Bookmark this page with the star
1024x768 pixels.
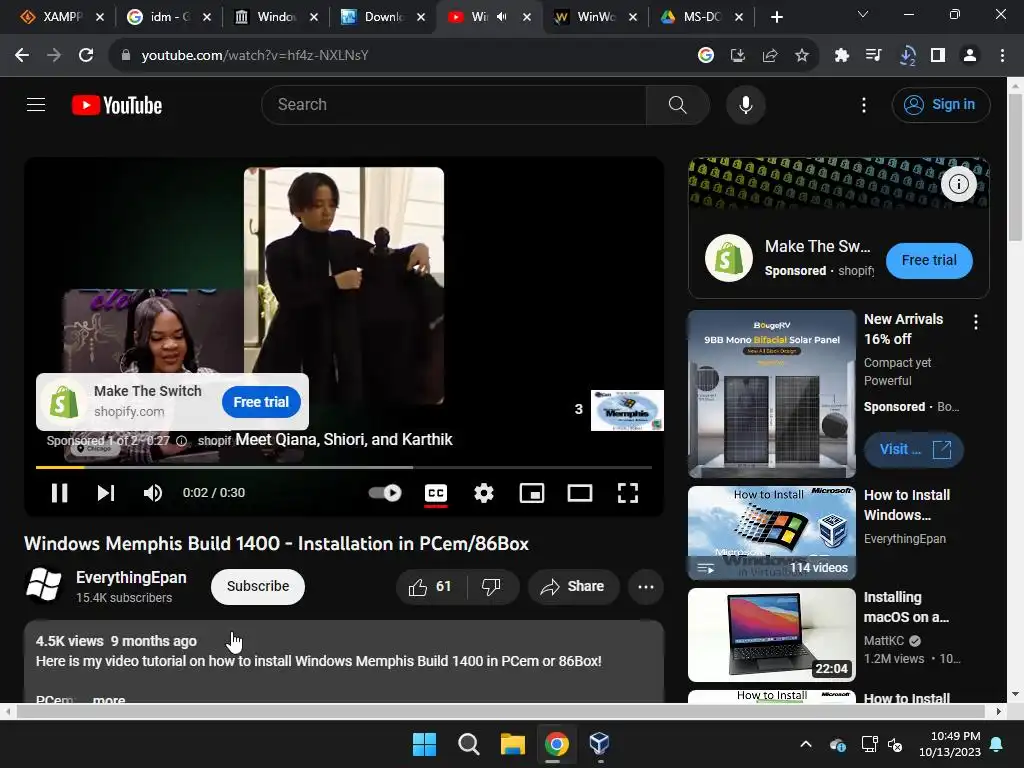coord(802,56)
